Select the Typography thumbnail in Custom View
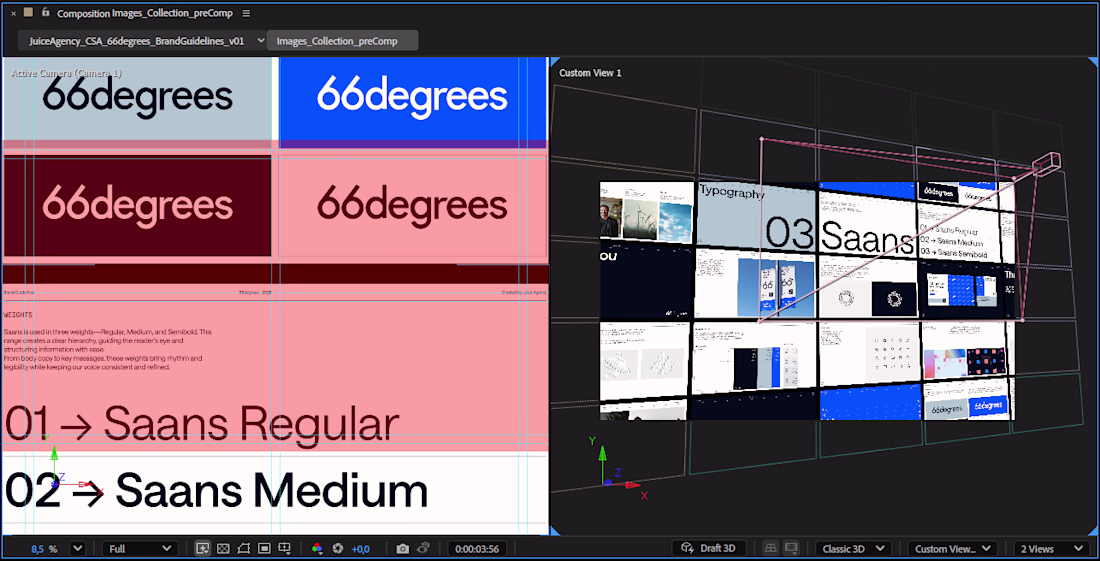Image resolution: width=1100 pixels, height=561 pixels. [756, 218]
